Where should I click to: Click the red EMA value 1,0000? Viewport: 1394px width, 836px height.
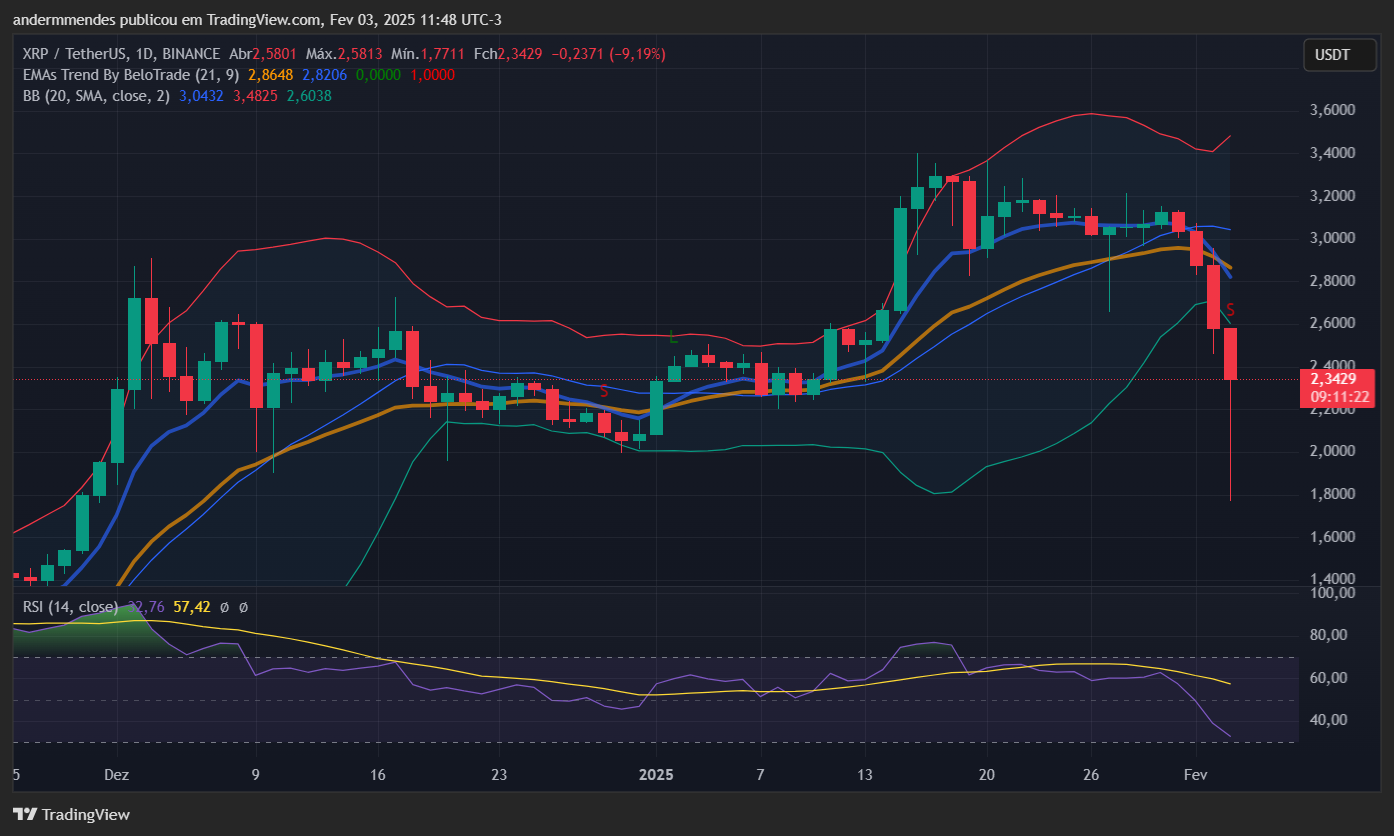coord(433,74)
